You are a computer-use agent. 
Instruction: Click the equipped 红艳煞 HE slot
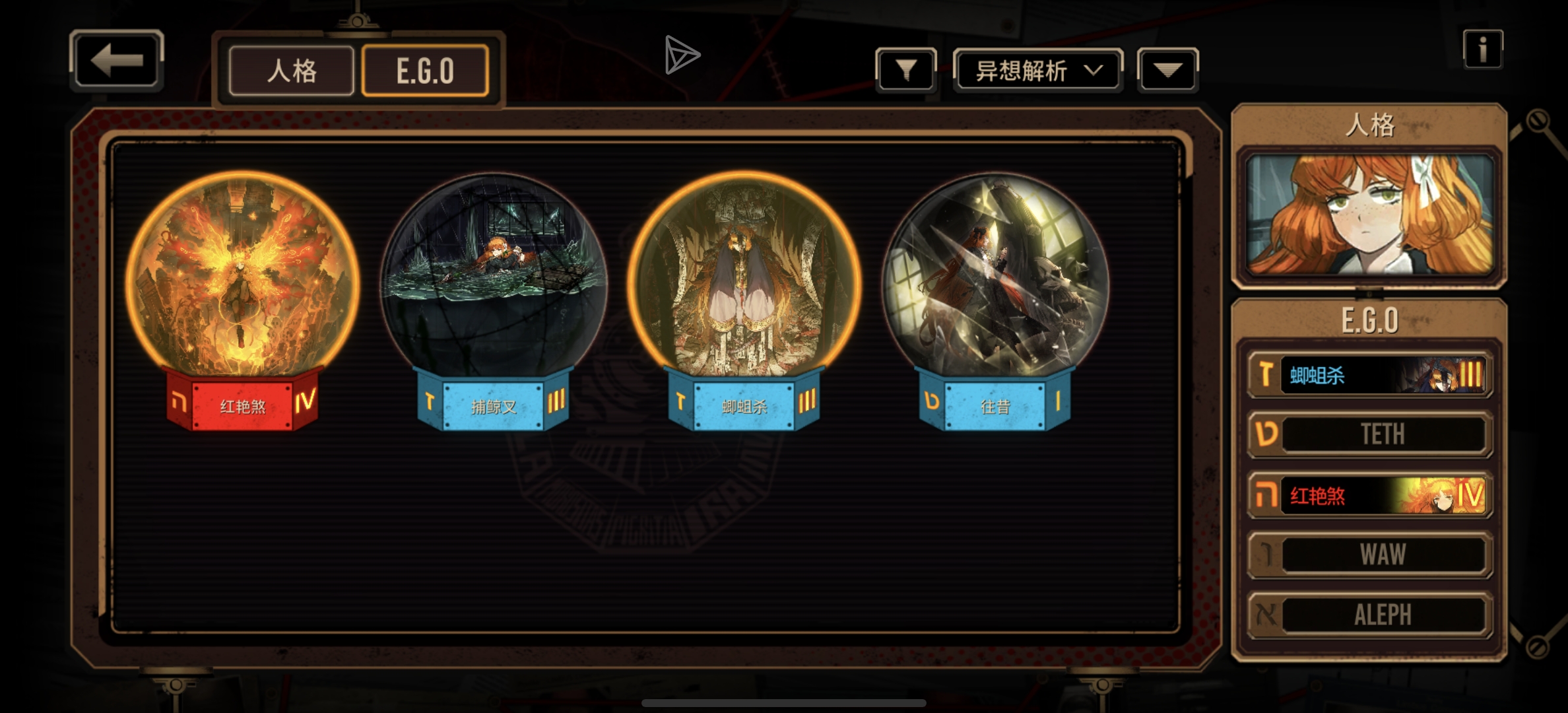pos(1369,495)
